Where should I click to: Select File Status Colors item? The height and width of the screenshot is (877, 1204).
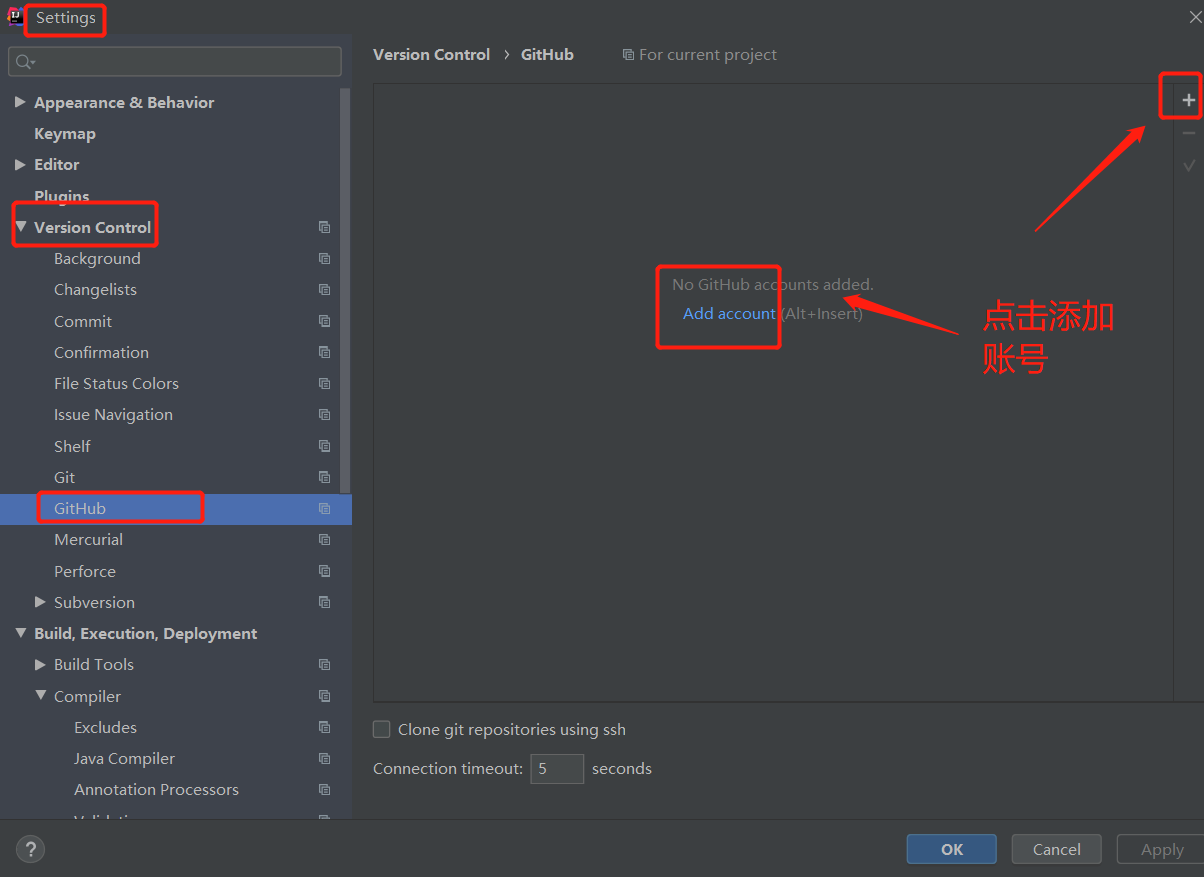pyautogui.click(x=116, y=384)
